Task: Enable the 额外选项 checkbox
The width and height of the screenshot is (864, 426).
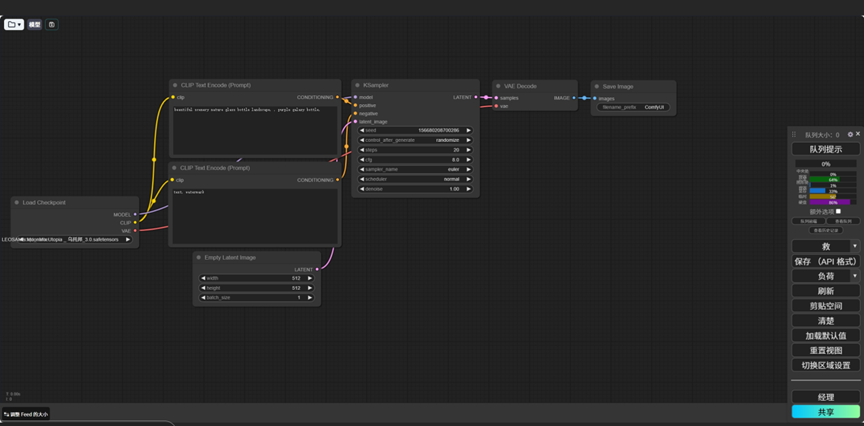Action: pyautogui.click(x=838, y=212)
